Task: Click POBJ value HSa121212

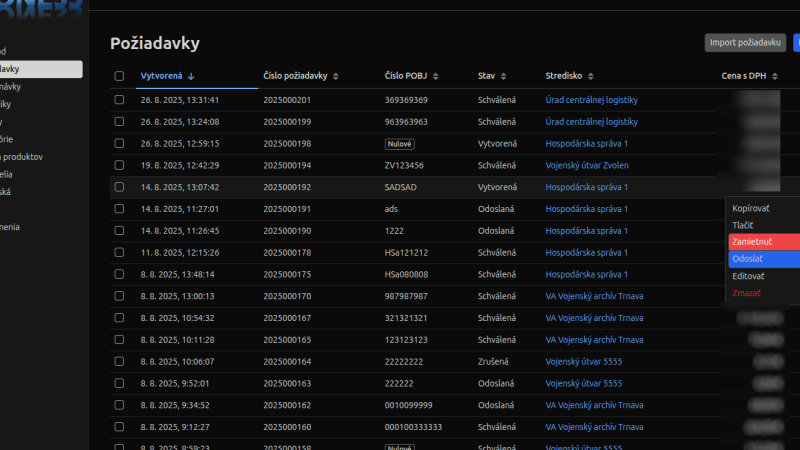Action: point(406,253)
